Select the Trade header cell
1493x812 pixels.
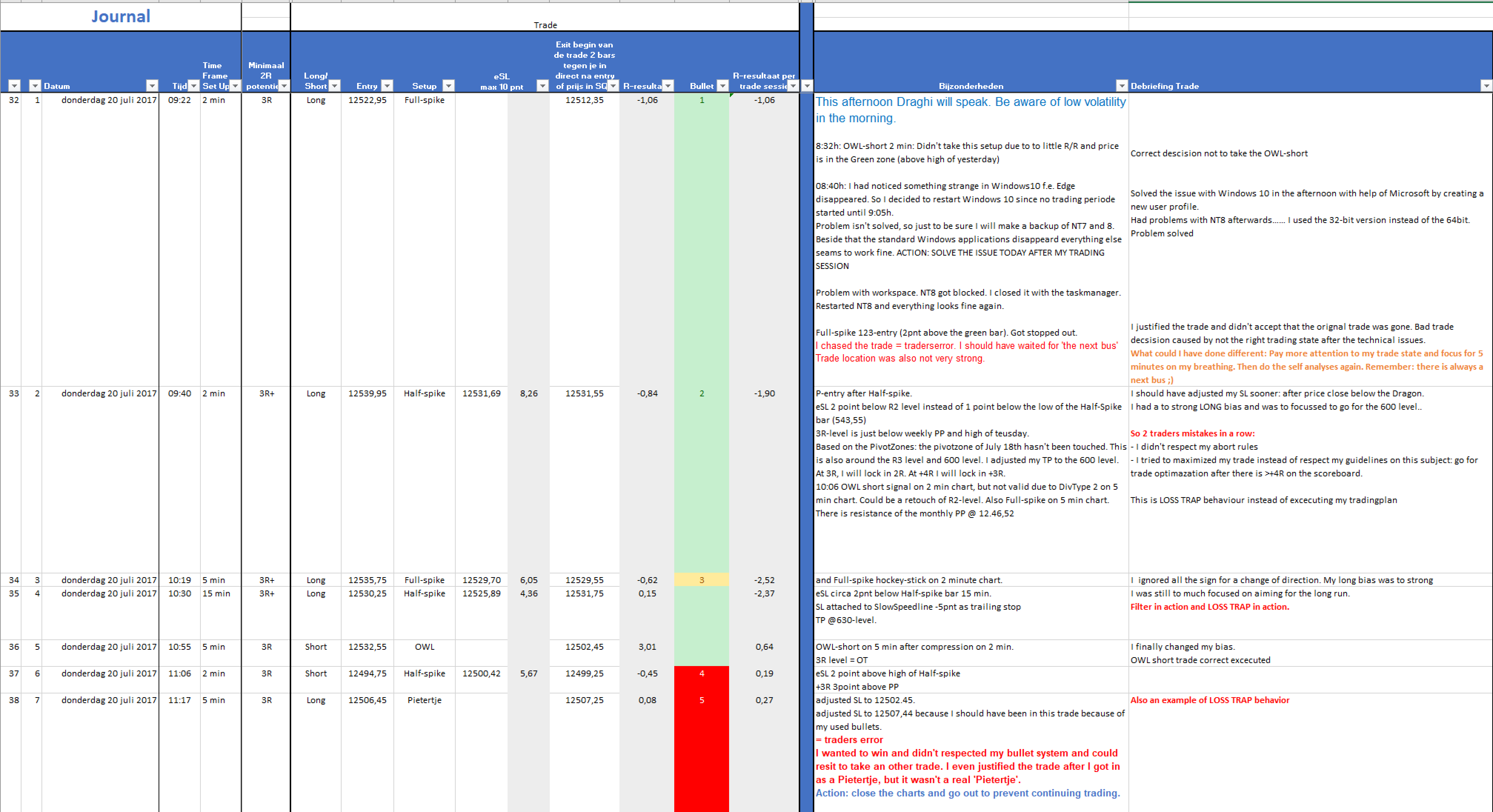[545, 25]
